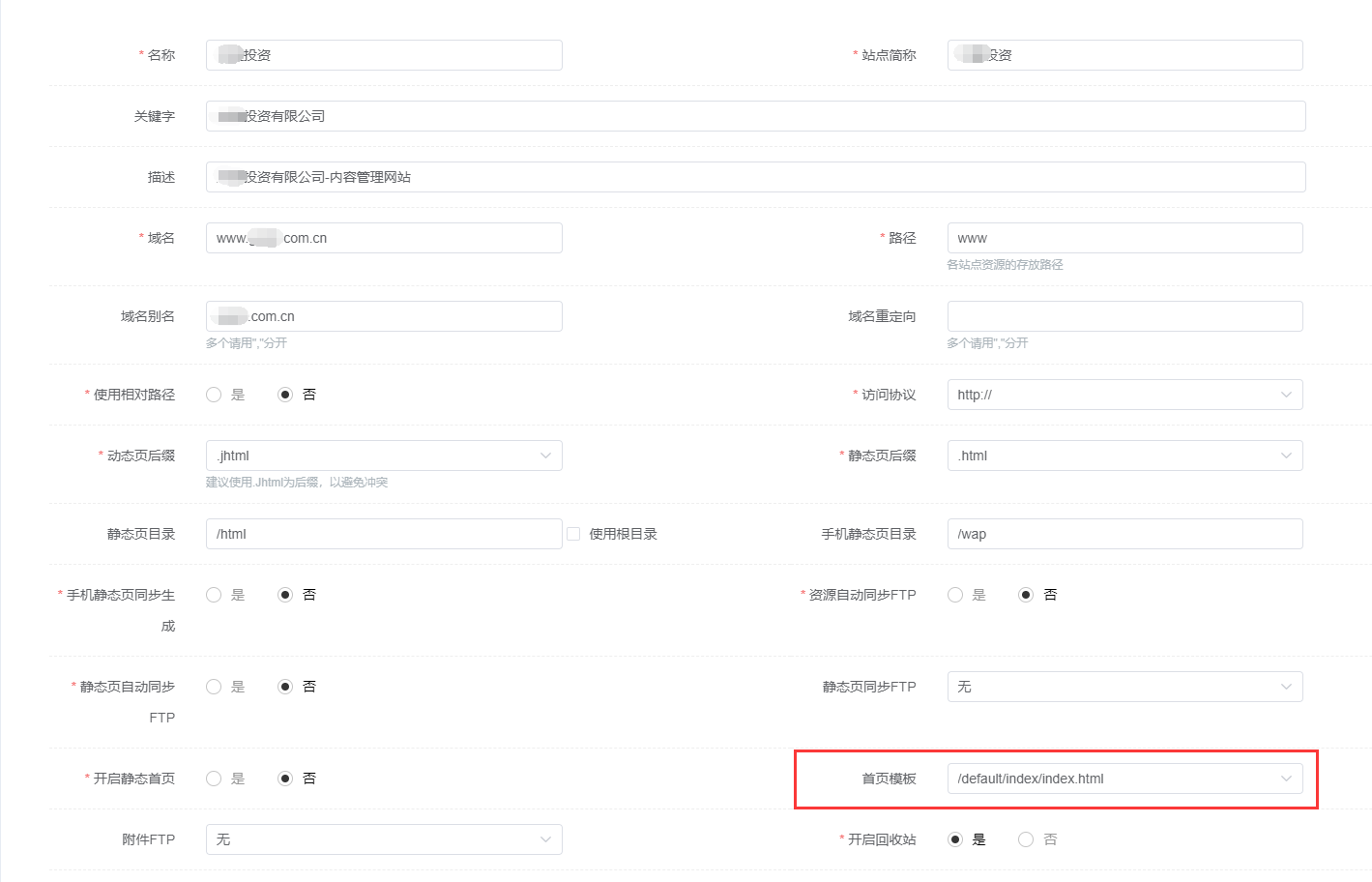
Task: Expand the 首页模板 dropdown
Action: click(x=1124, y=779)
